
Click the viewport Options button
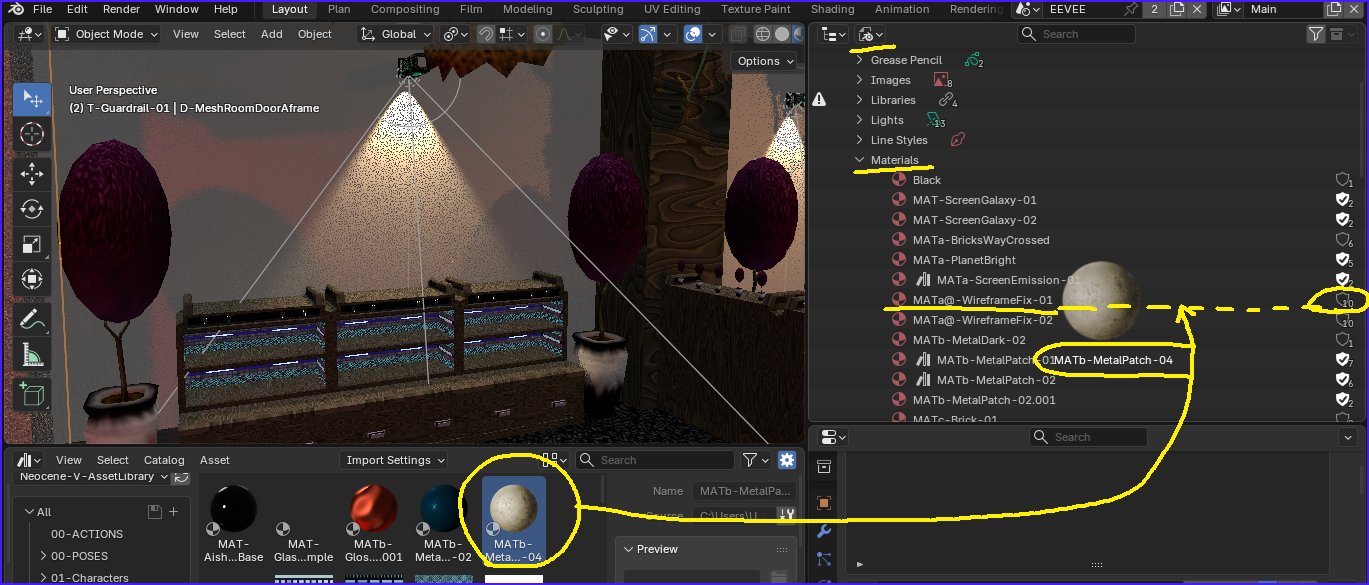(765, 61)
